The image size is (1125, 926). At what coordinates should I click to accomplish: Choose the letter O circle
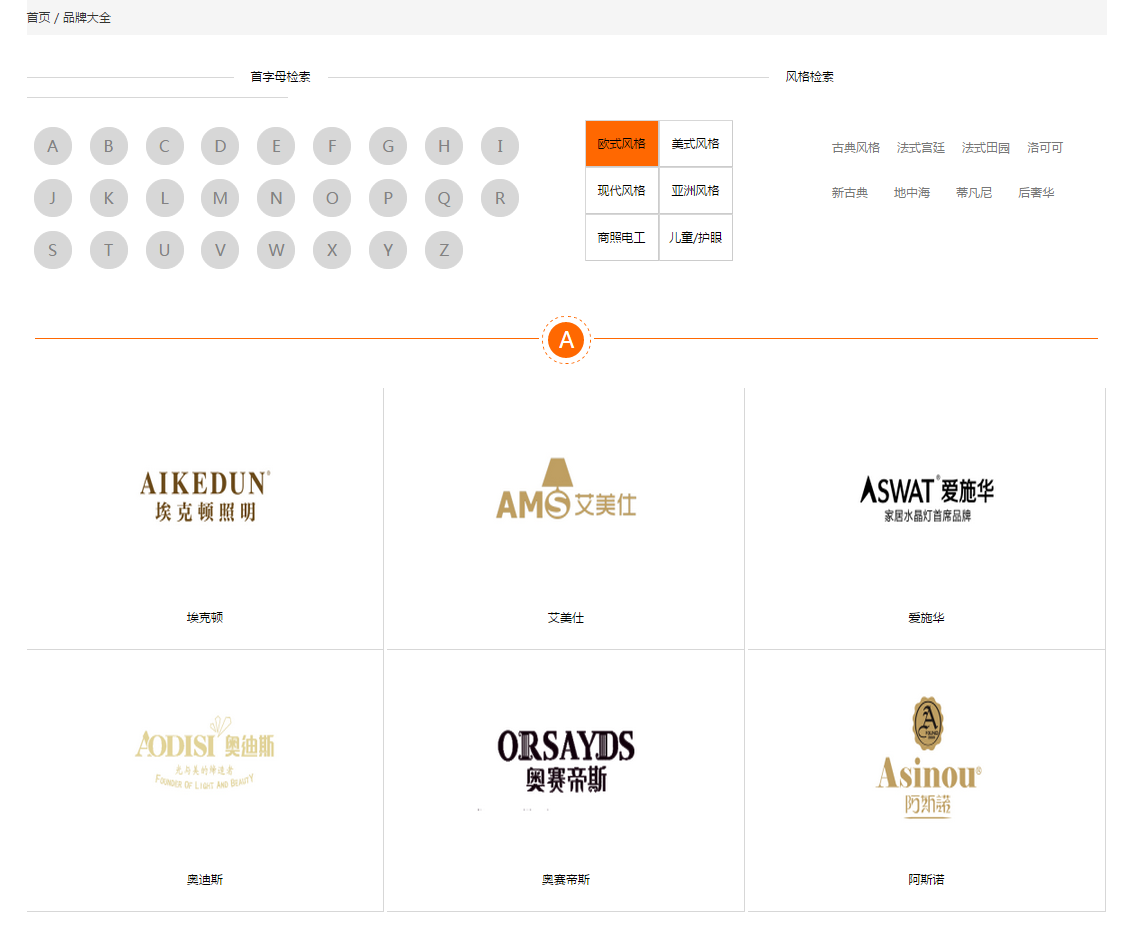pos(332,198)
